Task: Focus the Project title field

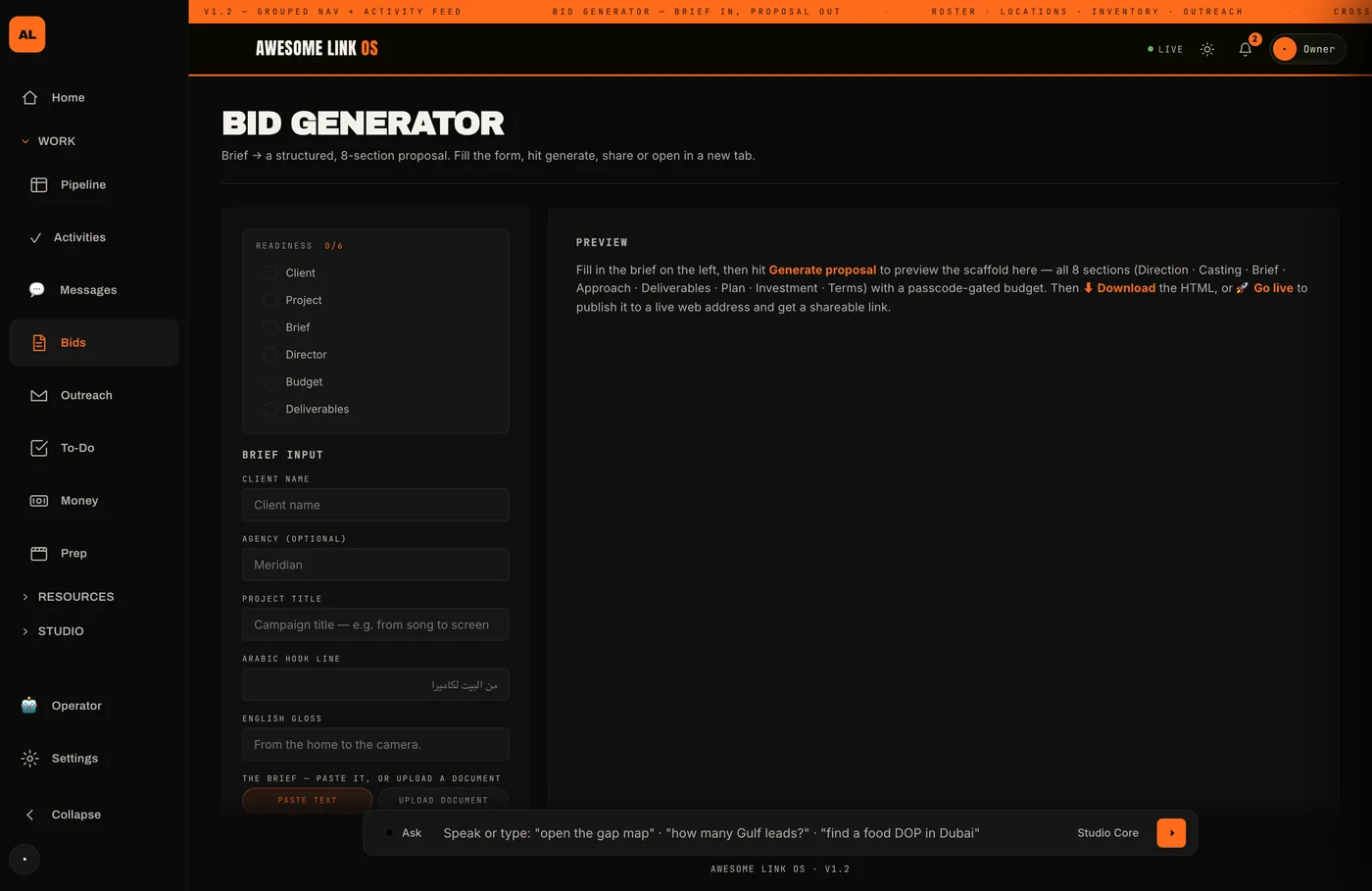Action: click(375, 624)
